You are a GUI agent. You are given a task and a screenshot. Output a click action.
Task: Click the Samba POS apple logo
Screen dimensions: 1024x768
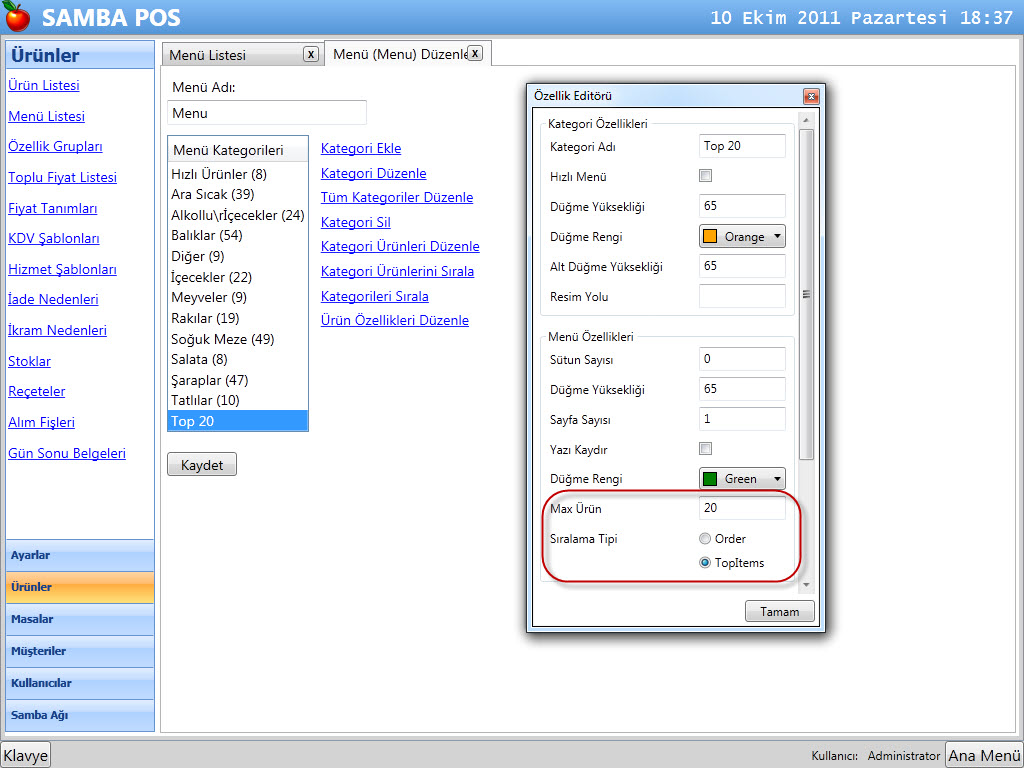click(17, 17)
